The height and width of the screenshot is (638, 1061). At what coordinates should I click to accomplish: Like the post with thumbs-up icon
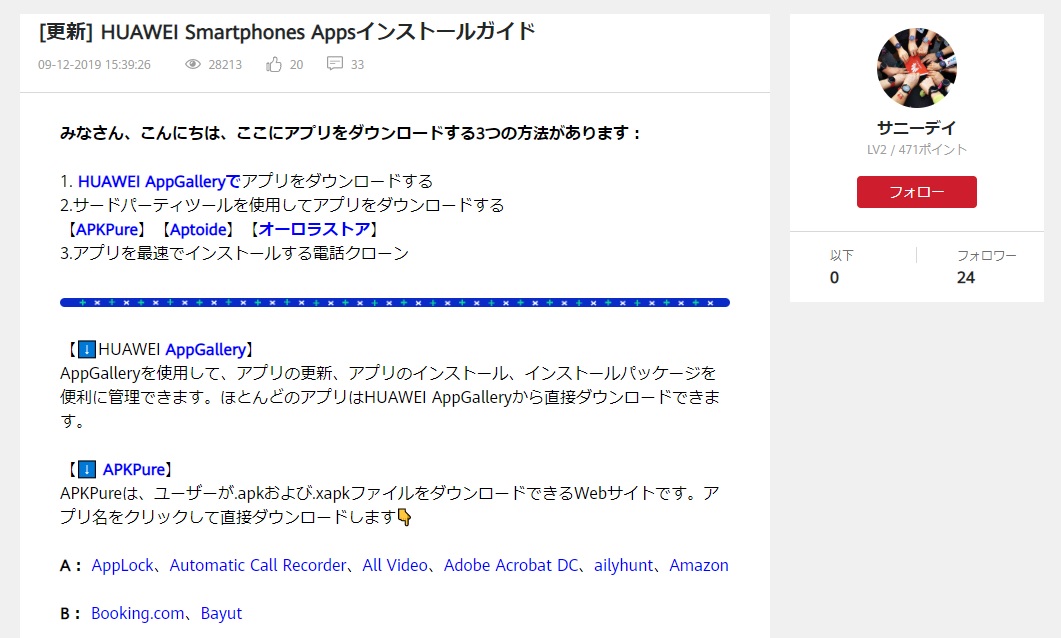(274, 64)
